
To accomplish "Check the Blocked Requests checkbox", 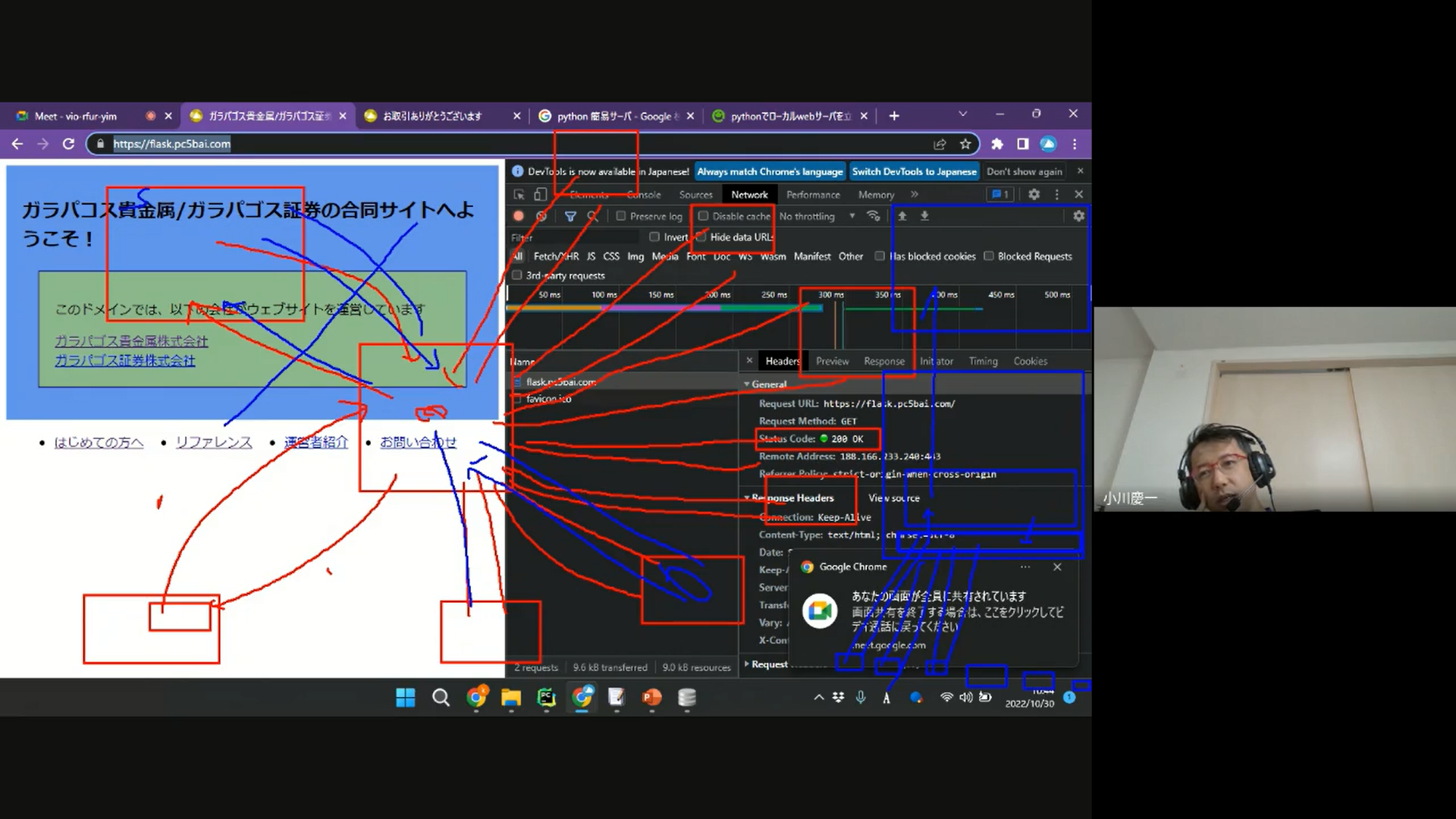I will (989, 256).
